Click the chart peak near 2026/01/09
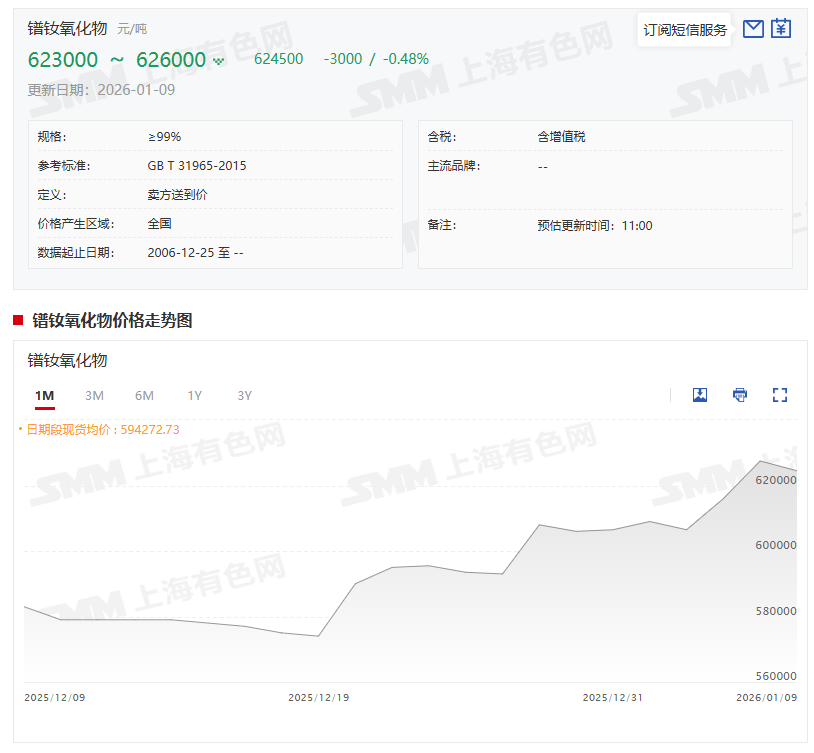Image resolution: width=814 pixels, height=753 pixels. (x=761, y=461)
